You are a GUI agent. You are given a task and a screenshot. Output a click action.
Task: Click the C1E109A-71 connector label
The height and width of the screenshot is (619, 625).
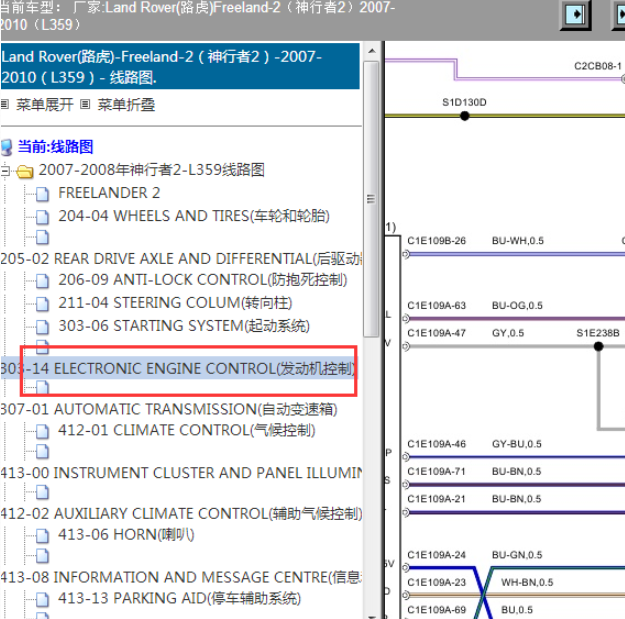coord(436,472)
